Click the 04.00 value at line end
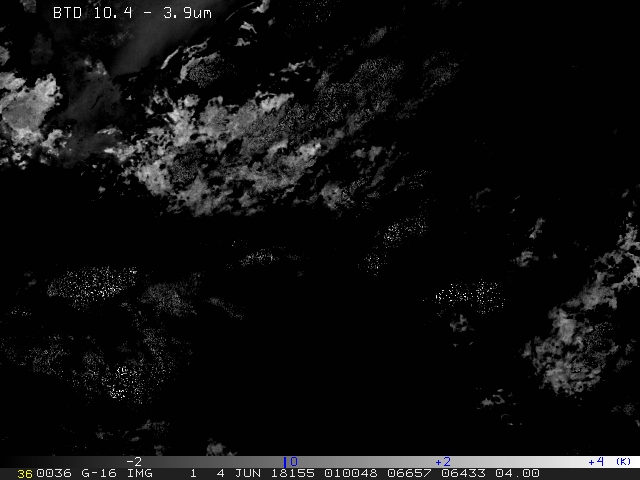 519,473
